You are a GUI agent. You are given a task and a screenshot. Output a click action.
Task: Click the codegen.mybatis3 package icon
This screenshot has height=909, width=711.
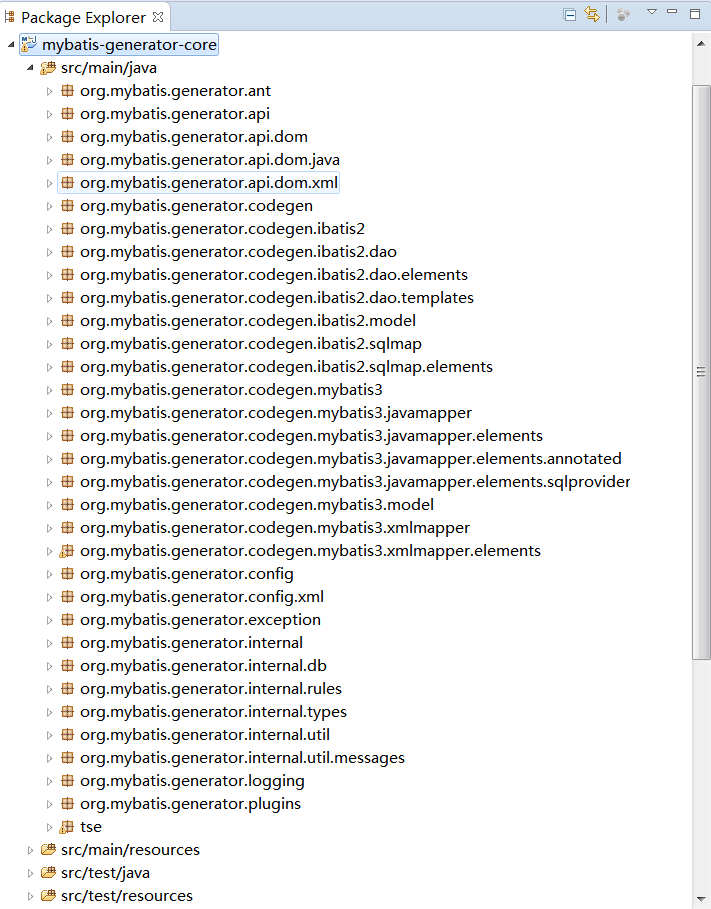point(67,390)
